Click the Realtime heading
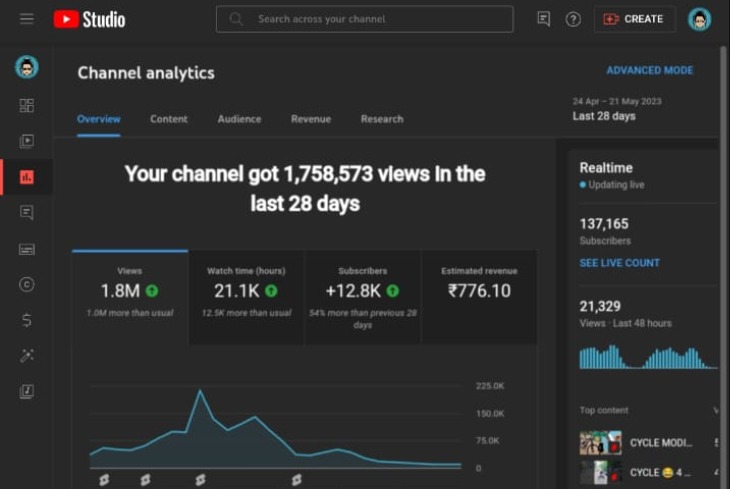 606,168
